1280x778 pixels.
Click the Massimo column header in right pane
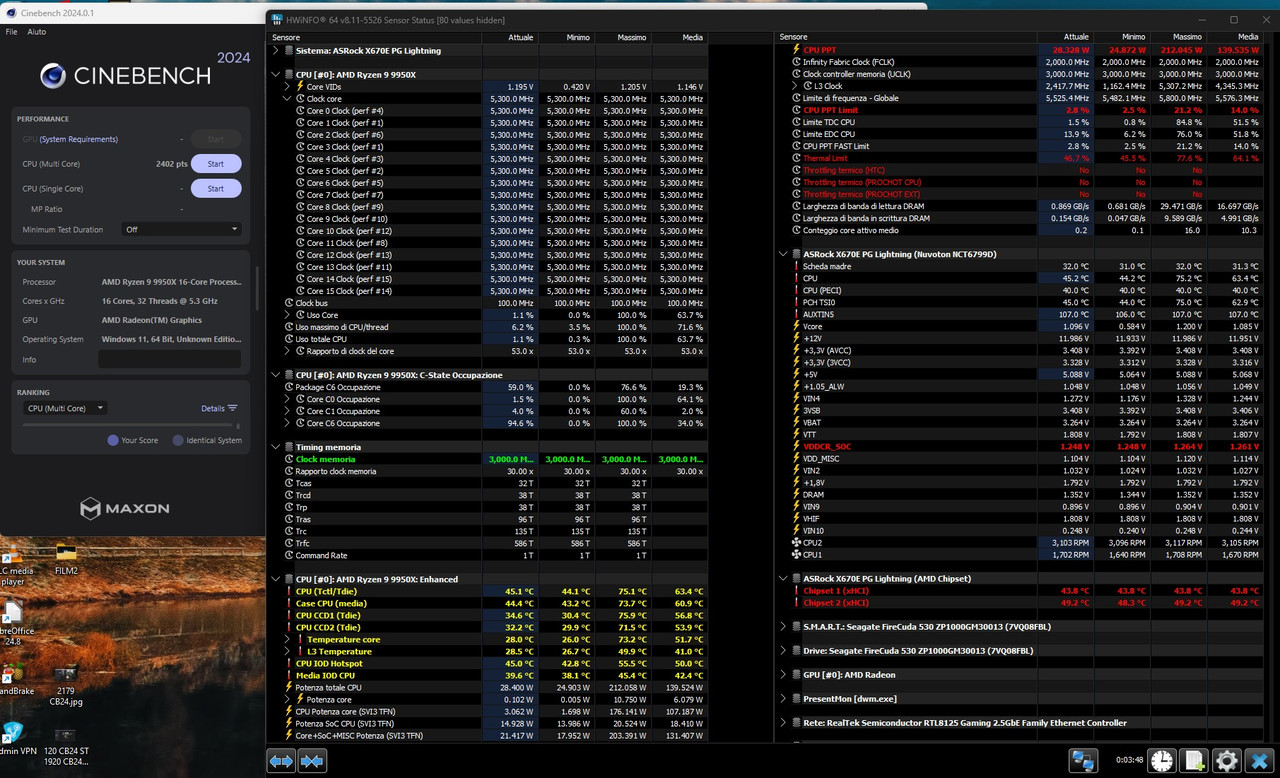pos(1179,38)
